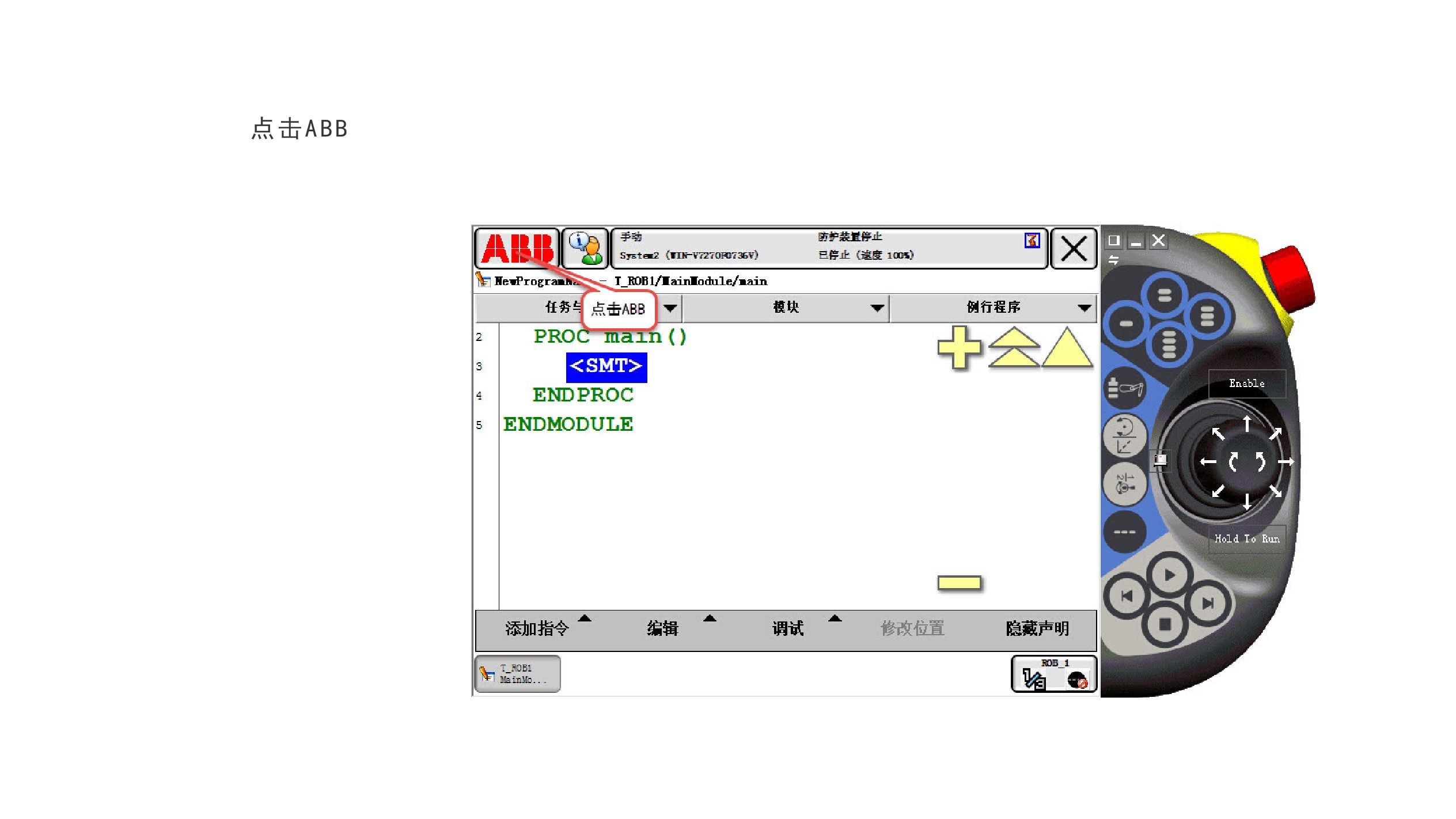Click the yellow plus zoom-in icon
The height and width of the screenshot is (819, 1456).
tap(958, 347)
